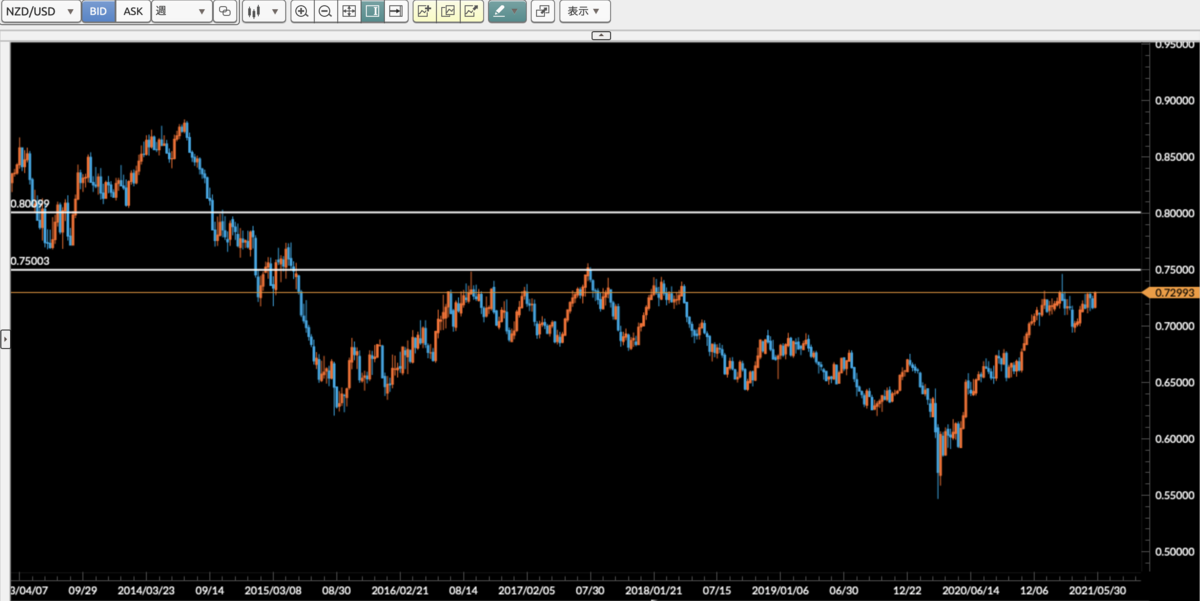1200x601 pixels.
Task: Open the drawing tool pen dropdown
Action: click(506, 12)
